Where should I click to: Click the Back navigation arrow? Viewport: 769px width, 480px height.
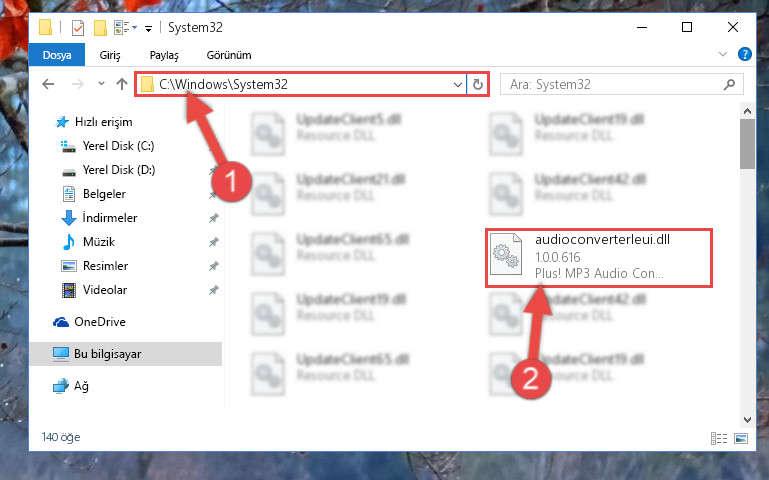[48, 84]
